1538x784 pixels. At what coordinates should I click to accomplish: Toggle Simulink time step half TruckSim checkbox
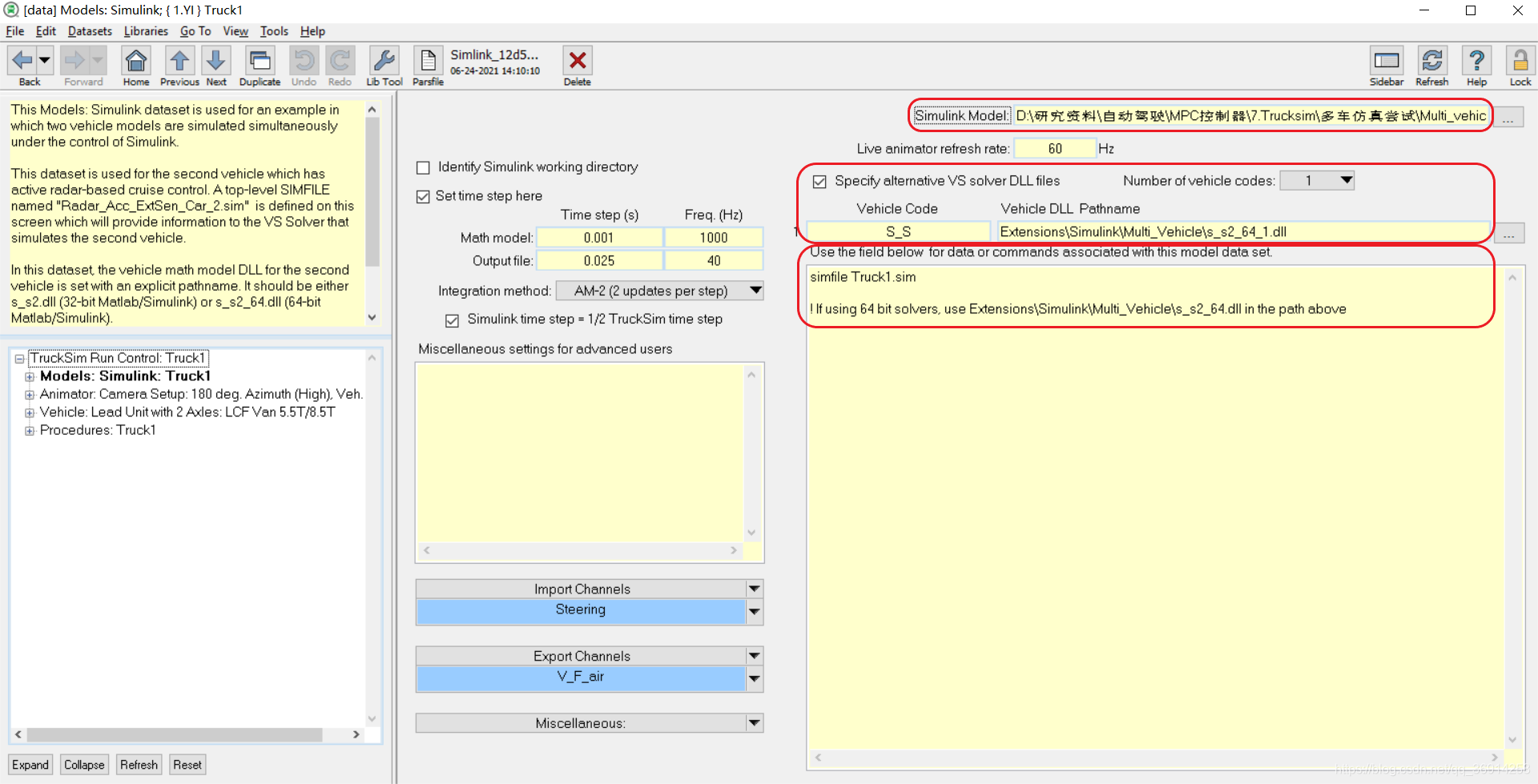tap(452, 320)
